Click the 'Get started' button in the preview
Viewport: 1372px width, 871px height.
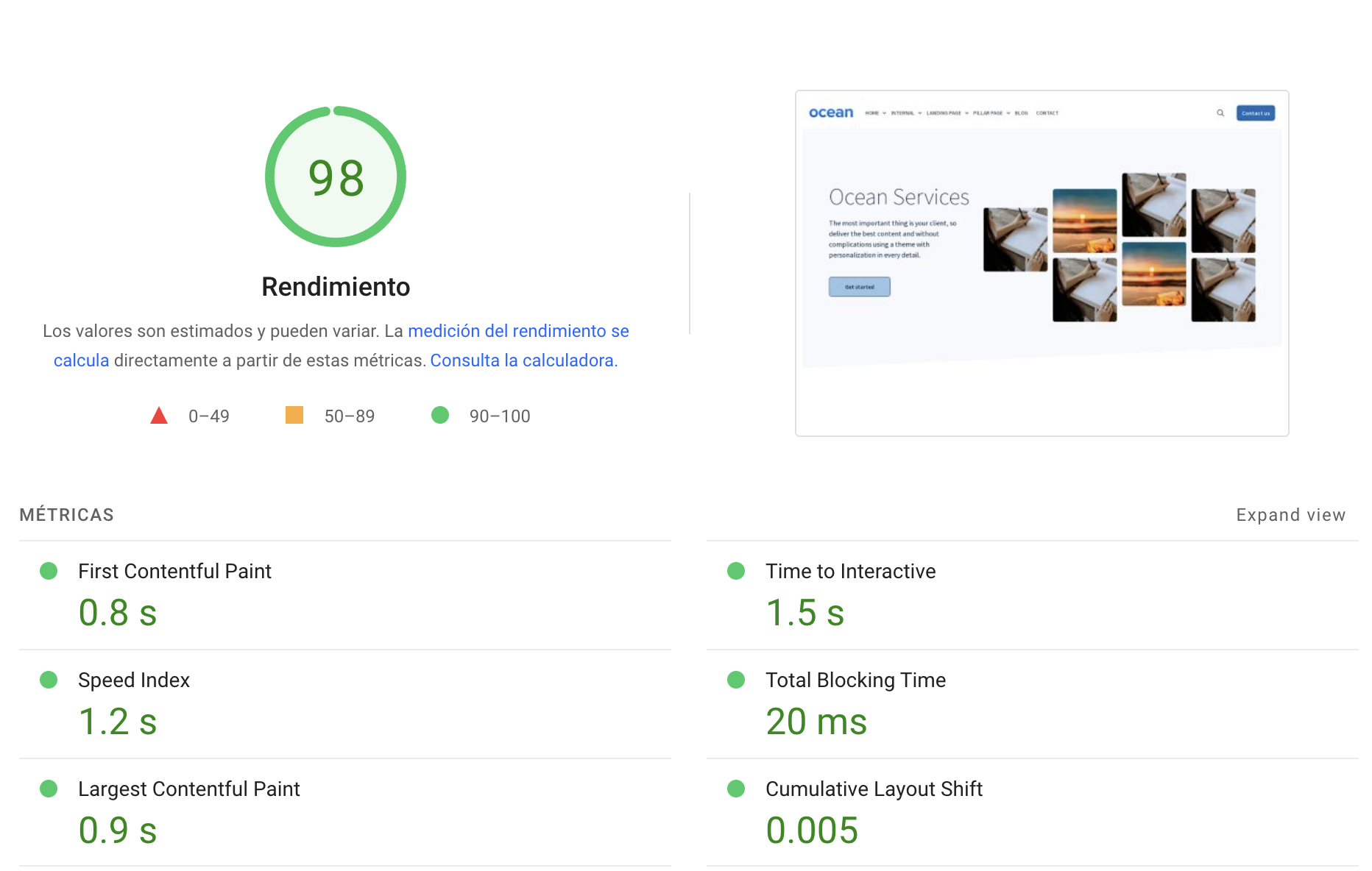(859, 286)
